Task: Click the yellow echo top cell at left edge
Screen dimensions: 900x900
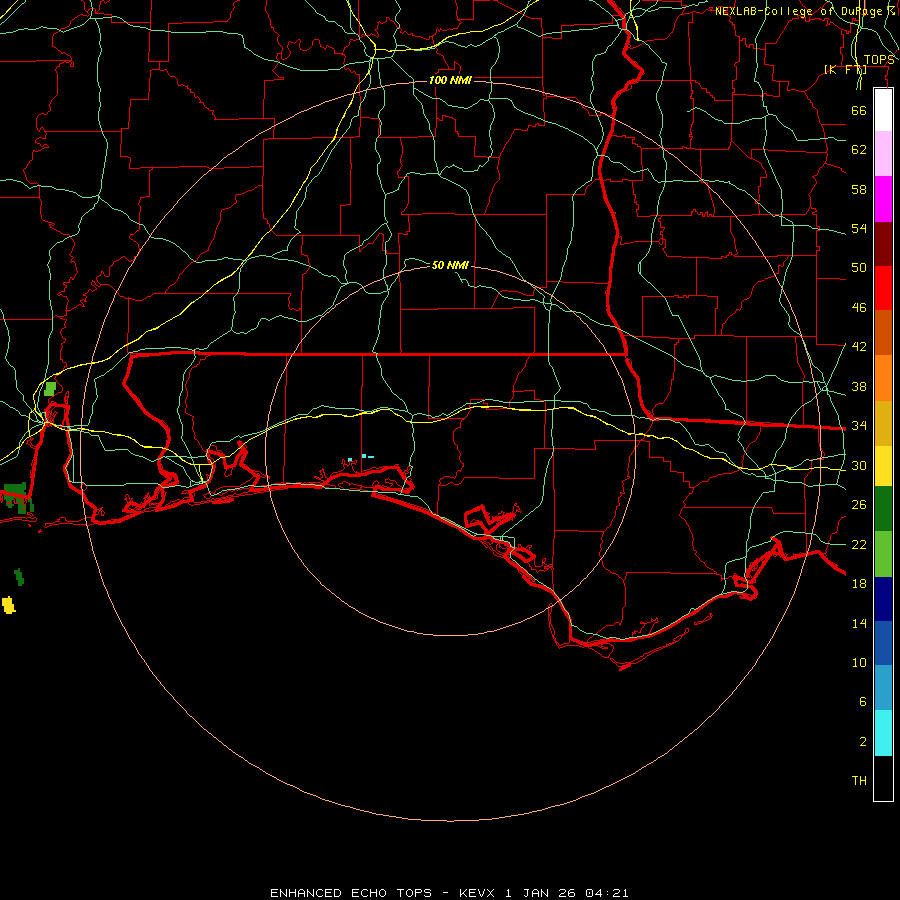Action: click(8, 605)
